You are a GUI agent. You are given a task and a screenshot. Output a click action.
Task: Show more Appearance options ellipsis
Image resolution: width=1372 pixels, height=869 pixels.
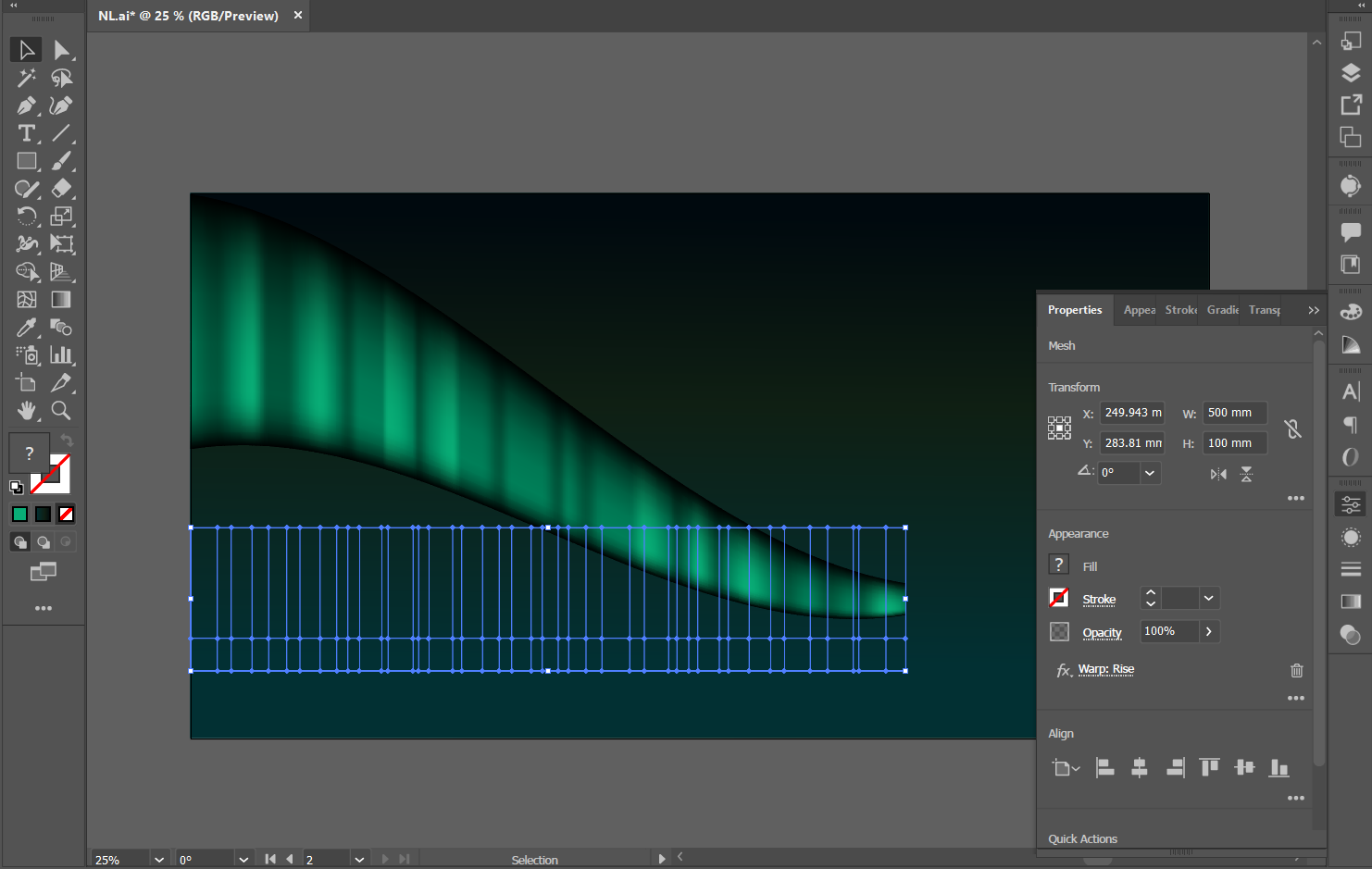tap(1296, 698)
